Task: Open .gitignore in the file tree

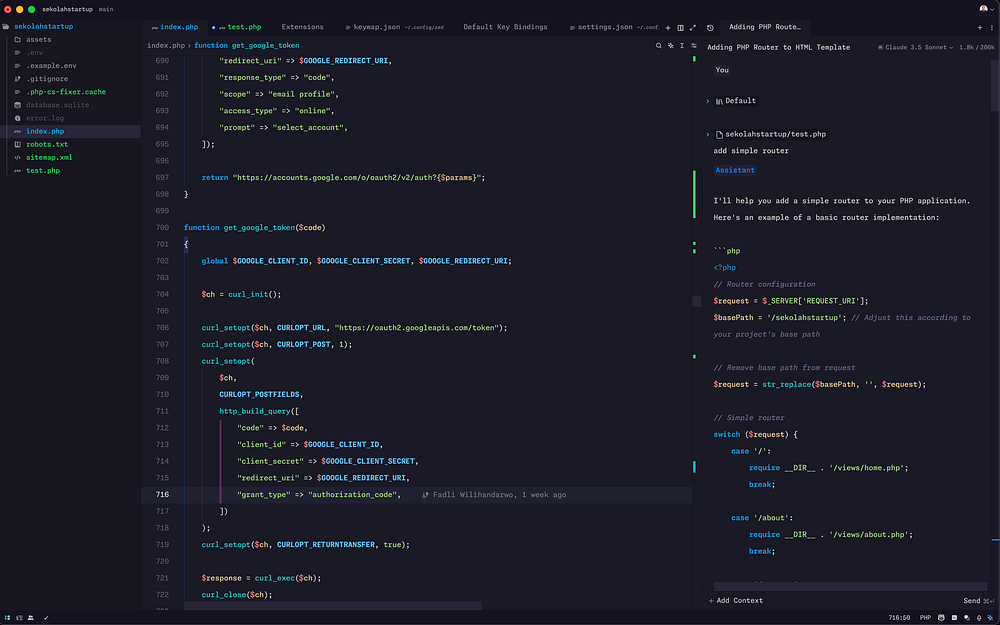Action: click(70, 79)
